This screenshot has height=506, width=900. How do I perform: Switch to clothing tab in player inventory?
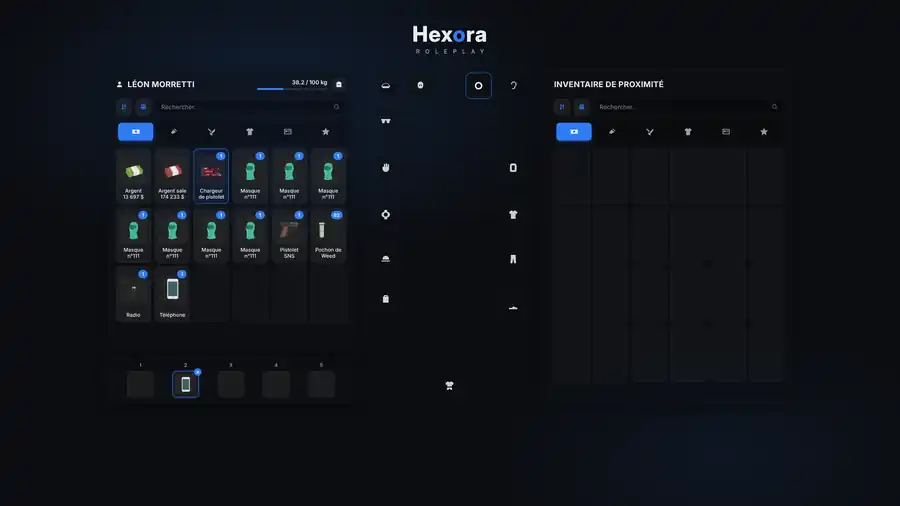(250, 132)
